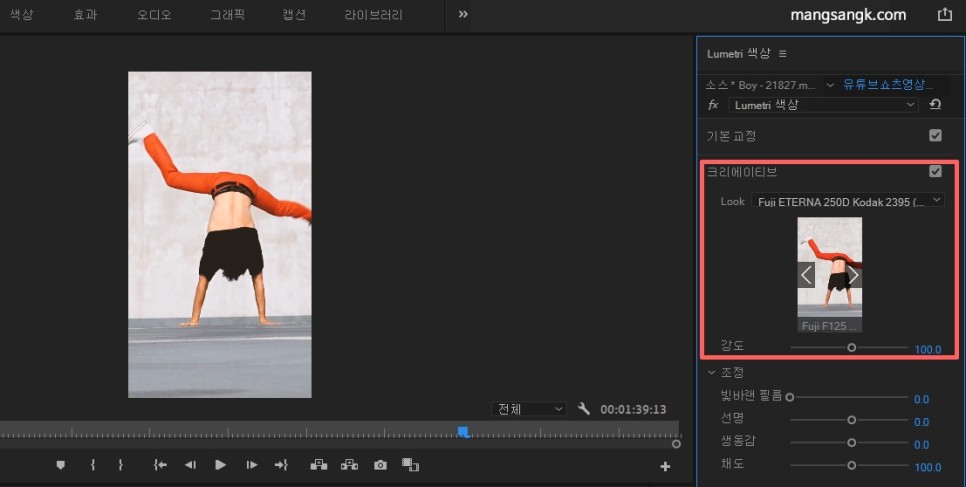Click the 기본 교정 section header

[x=731, y=136]
